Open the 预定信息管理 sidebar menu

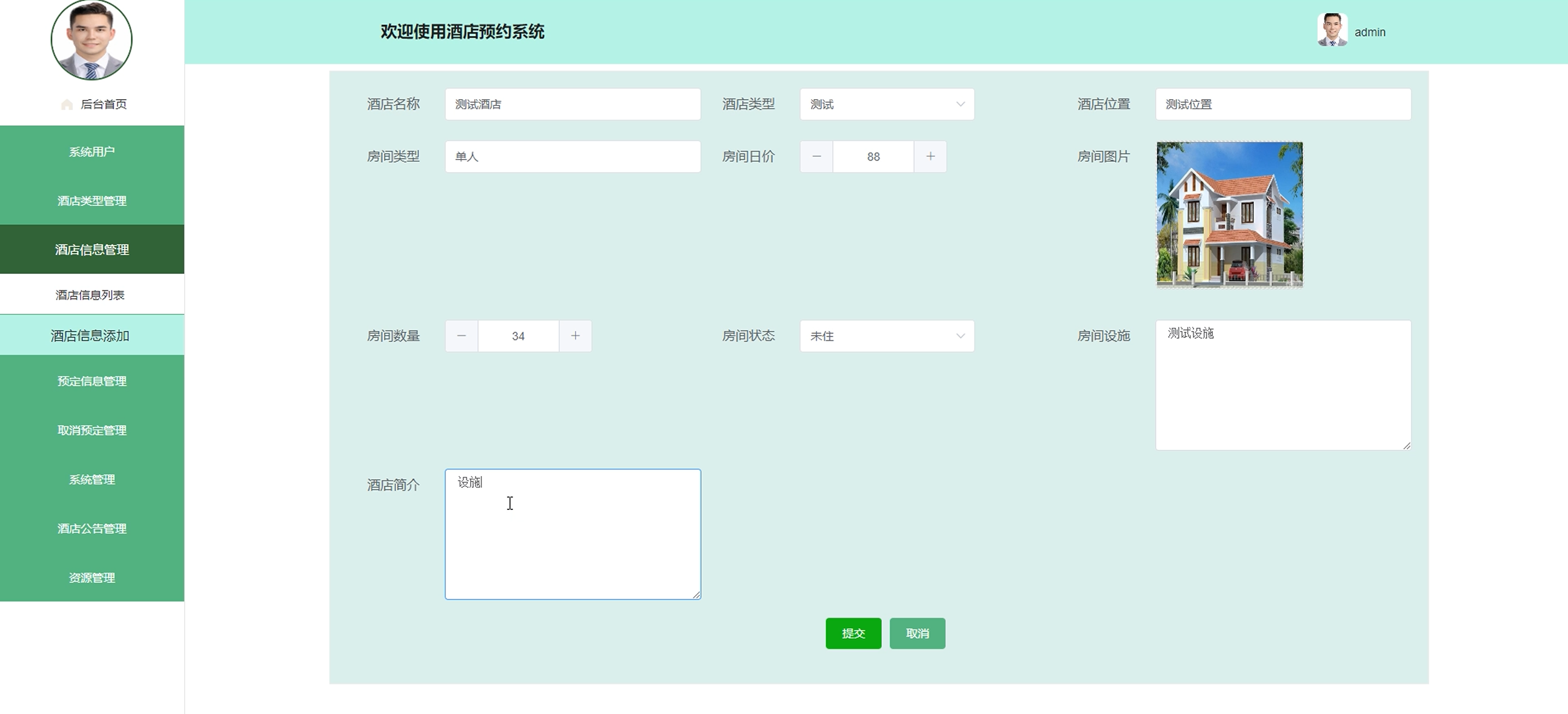[x=92, y=381]
